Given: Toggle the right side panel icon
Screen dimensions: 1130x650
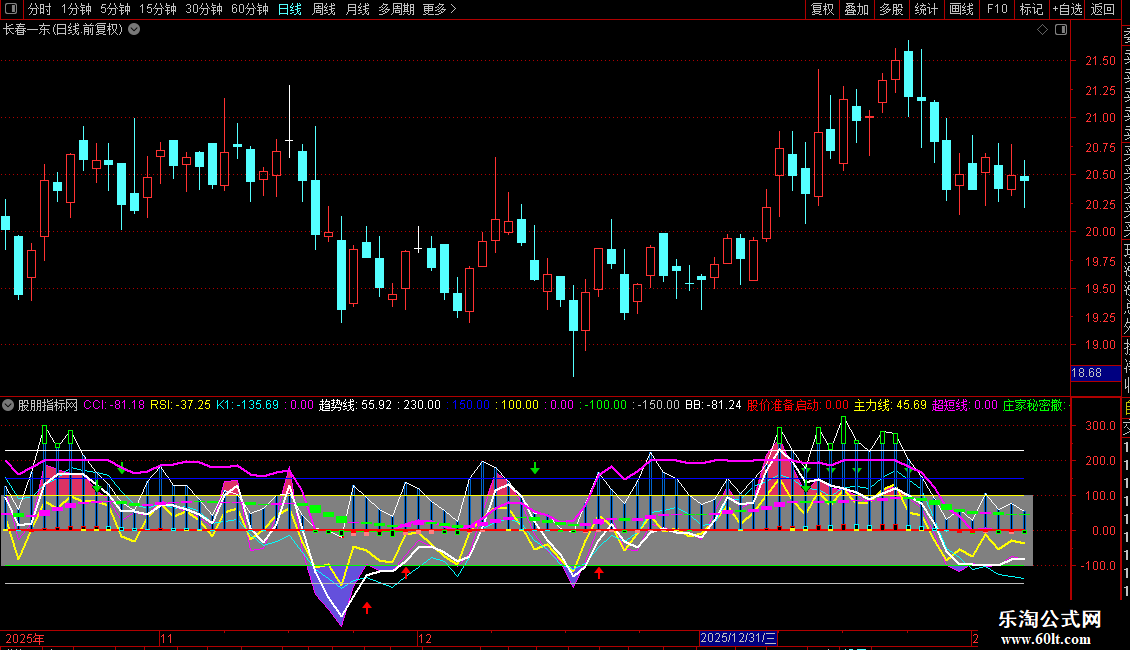Looking at the screenshot, I should pos(1061,30).
